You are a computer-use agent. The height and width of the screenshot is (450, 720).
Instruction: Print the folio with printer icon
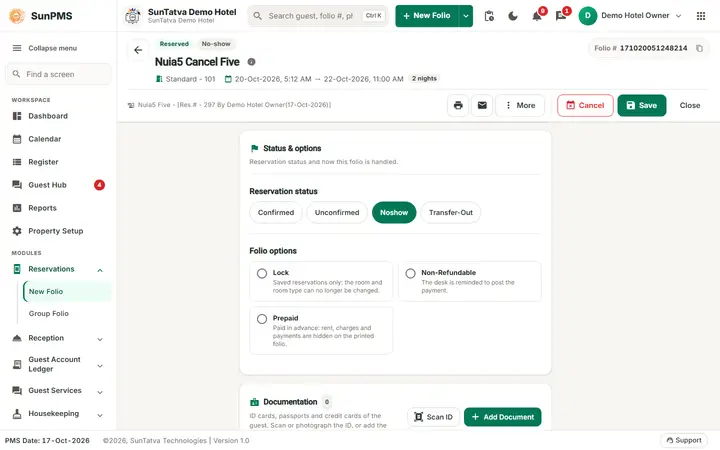458,105
